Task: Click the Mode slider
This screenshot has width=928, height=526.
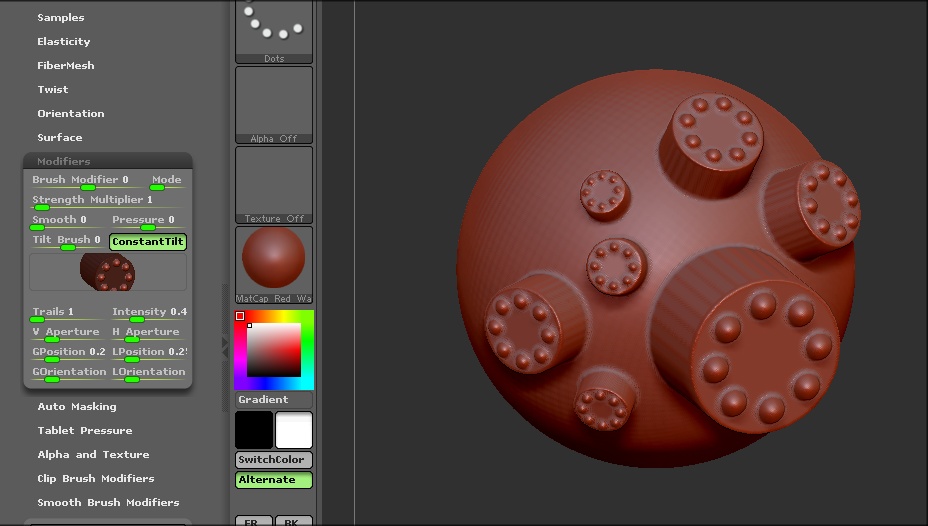Action: [166, 181]
